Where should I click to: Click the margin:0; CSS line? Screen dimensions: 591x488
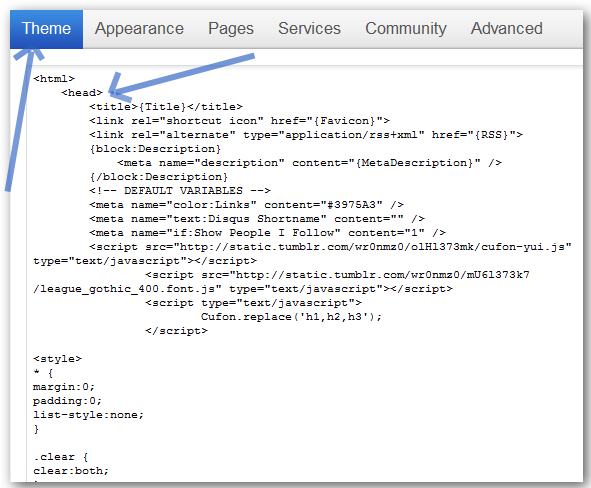click(x=64, y=387)
